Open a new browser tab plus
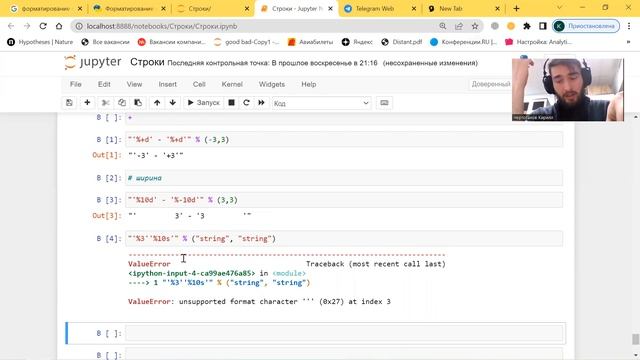 pyautogui.click(x=516, y=9)
